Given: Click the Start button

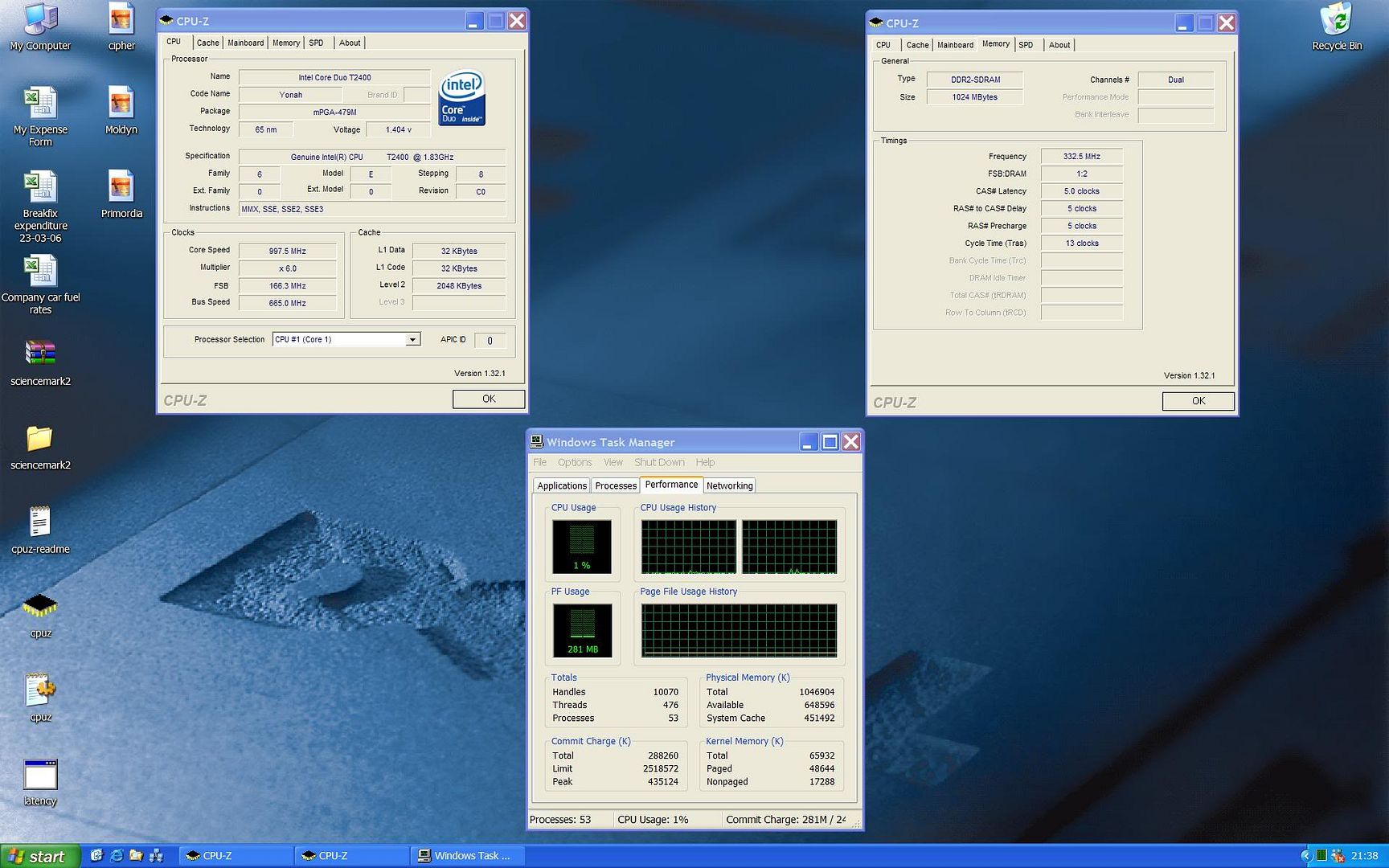Looking at the screenshot, I should (x=40, y=856).
